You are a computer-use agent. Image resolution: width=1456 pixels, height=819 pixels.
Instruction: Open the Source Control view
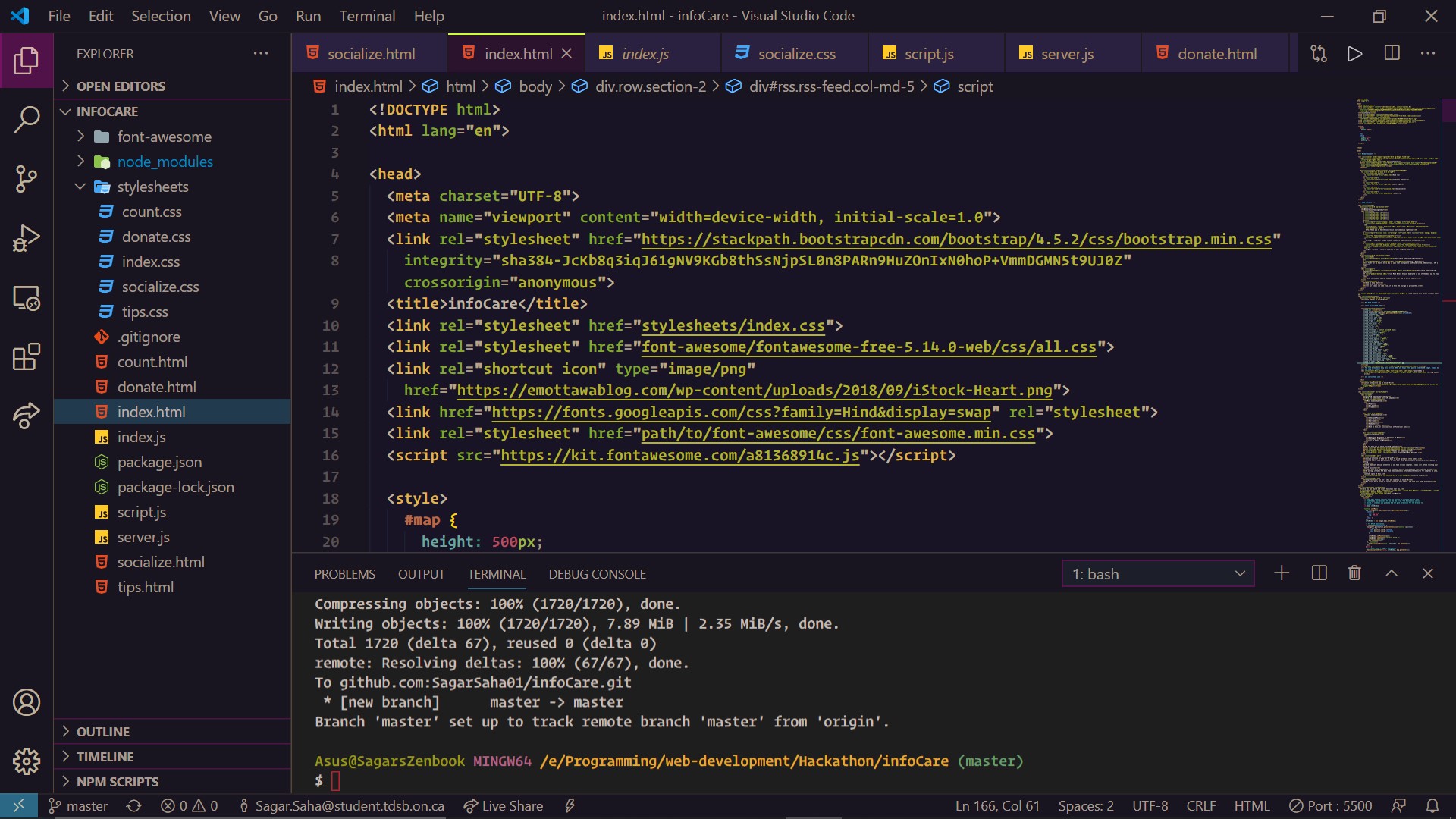point(27,179)
